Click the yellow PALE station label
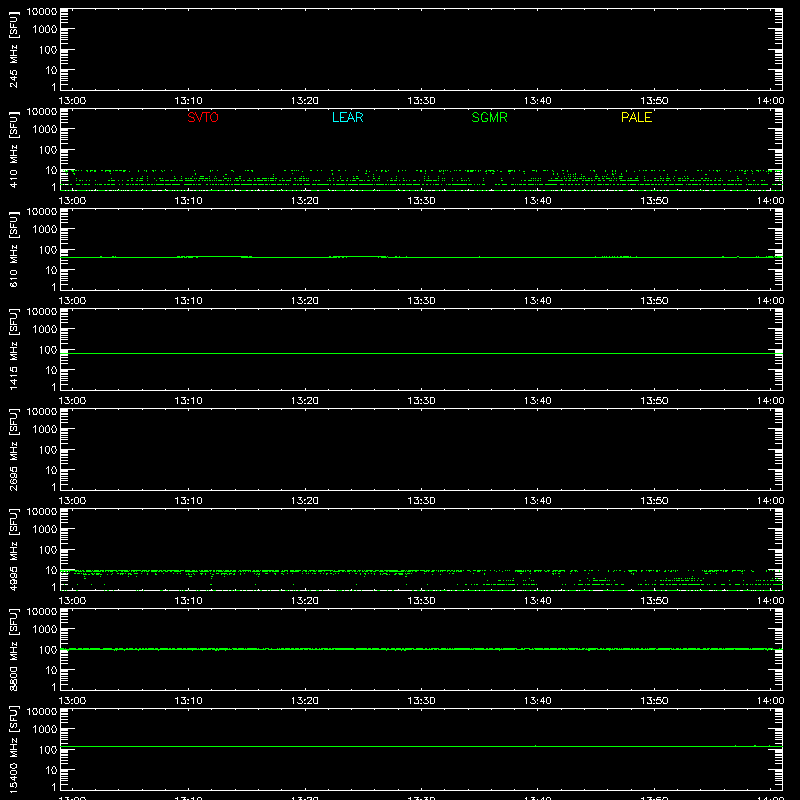This screenshot has width=800, height=800. (636, 117)
